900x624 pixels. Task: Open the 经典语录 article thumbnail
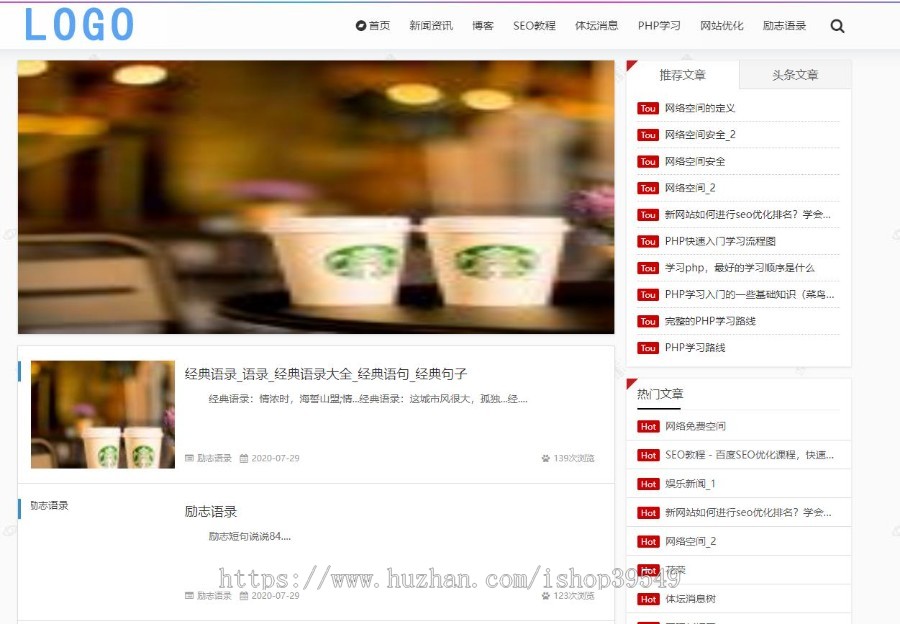click(103, 414)
